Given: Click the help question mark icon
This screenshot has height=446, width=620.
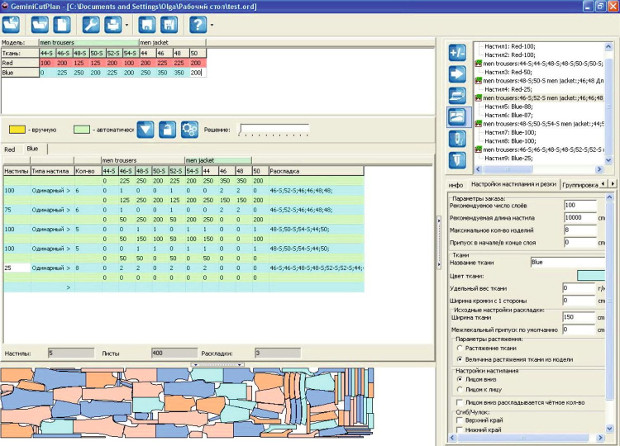Looking at the screenshot, I should point(197,23).
